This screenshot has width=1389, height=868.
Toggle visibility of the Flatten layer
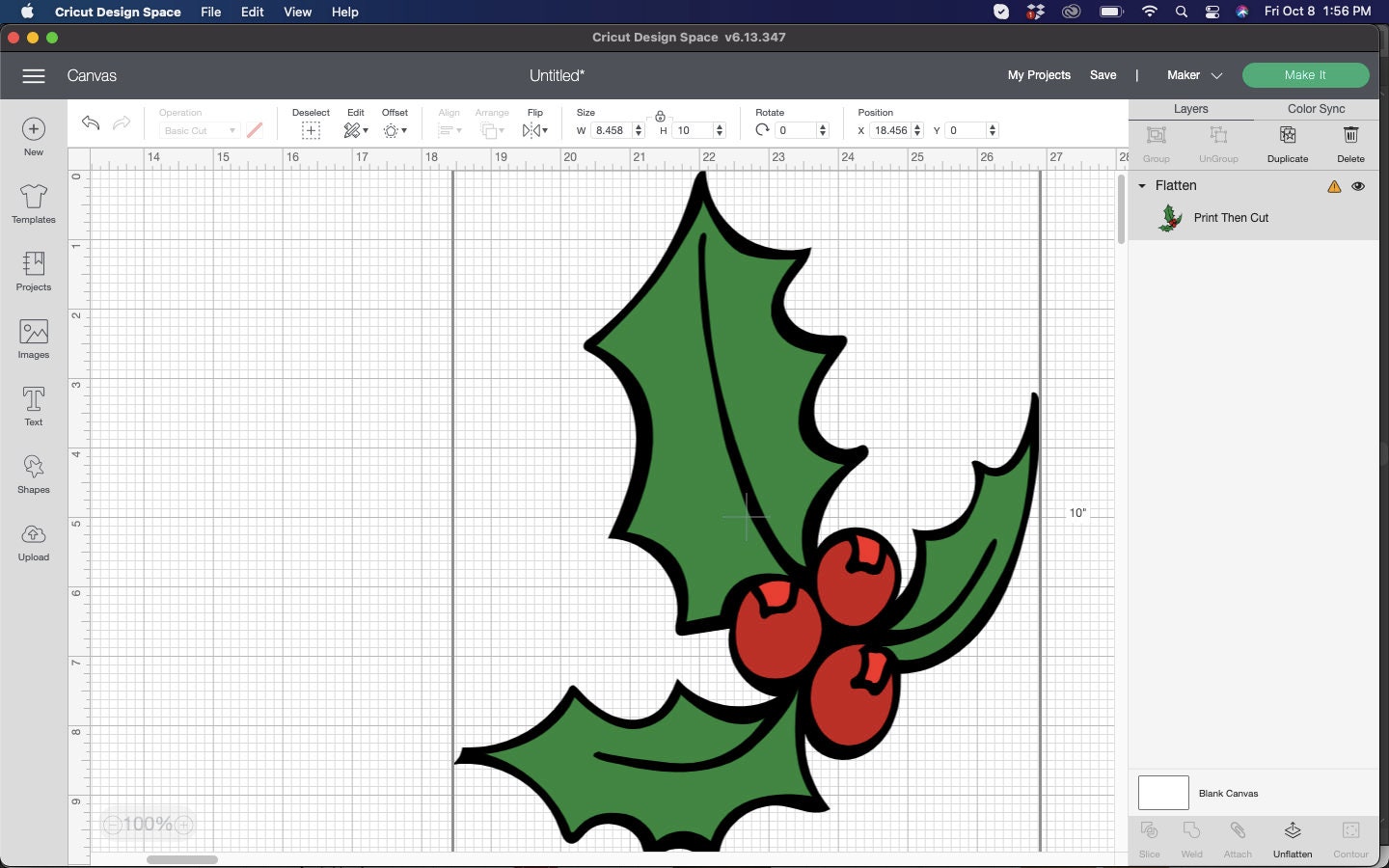[x=1359, y=186]
